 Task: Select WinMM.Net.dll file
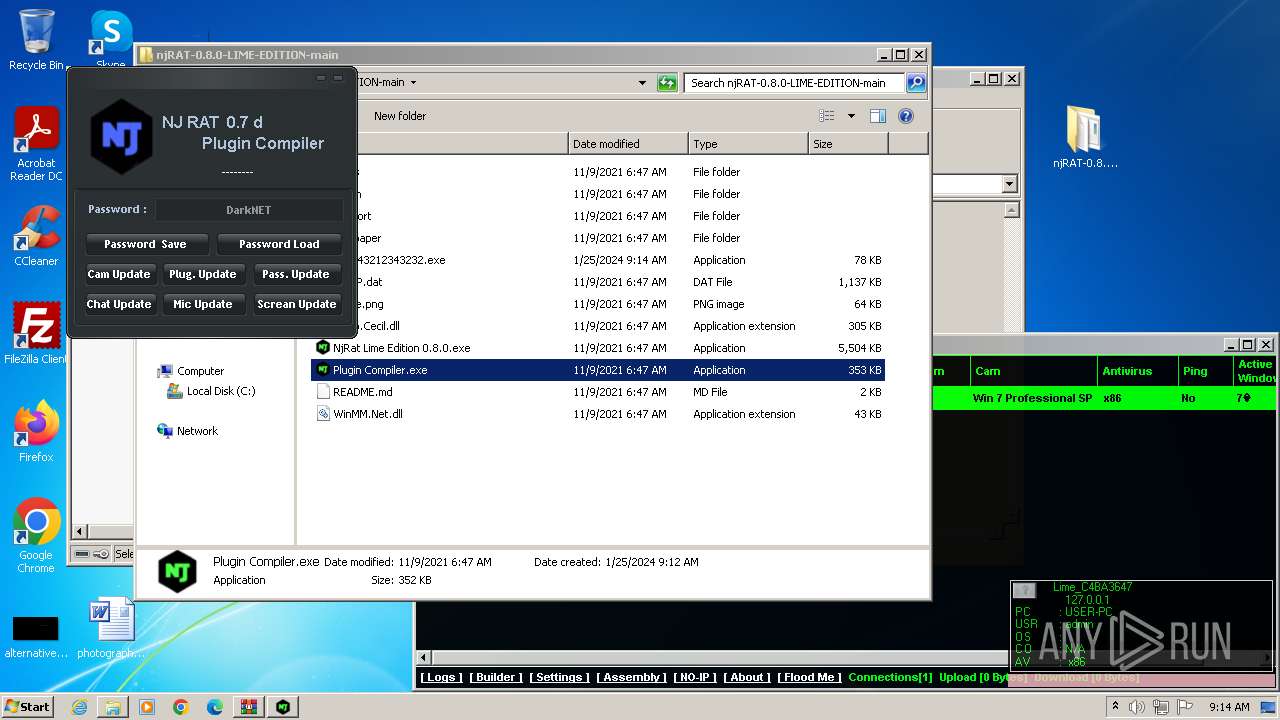coord(598,414)
